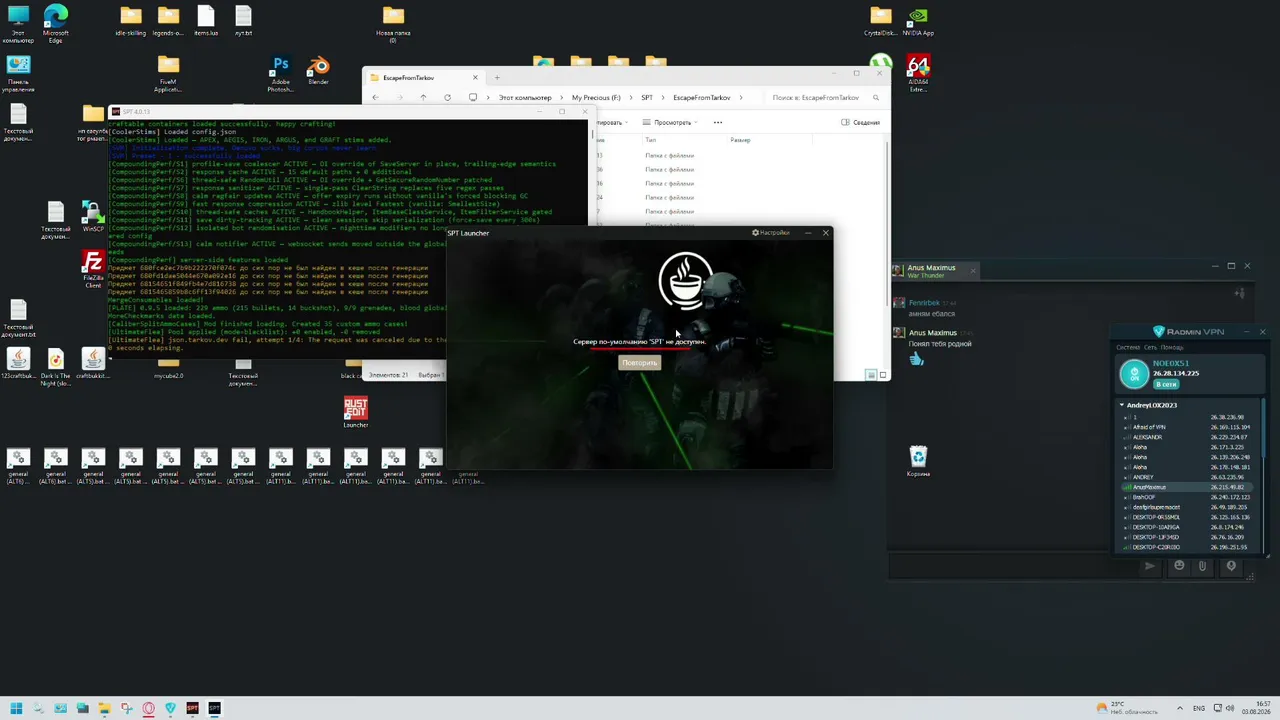Go back in File Explorer navigation
This screenshot has width=1280, height=720.
point(375,98)
